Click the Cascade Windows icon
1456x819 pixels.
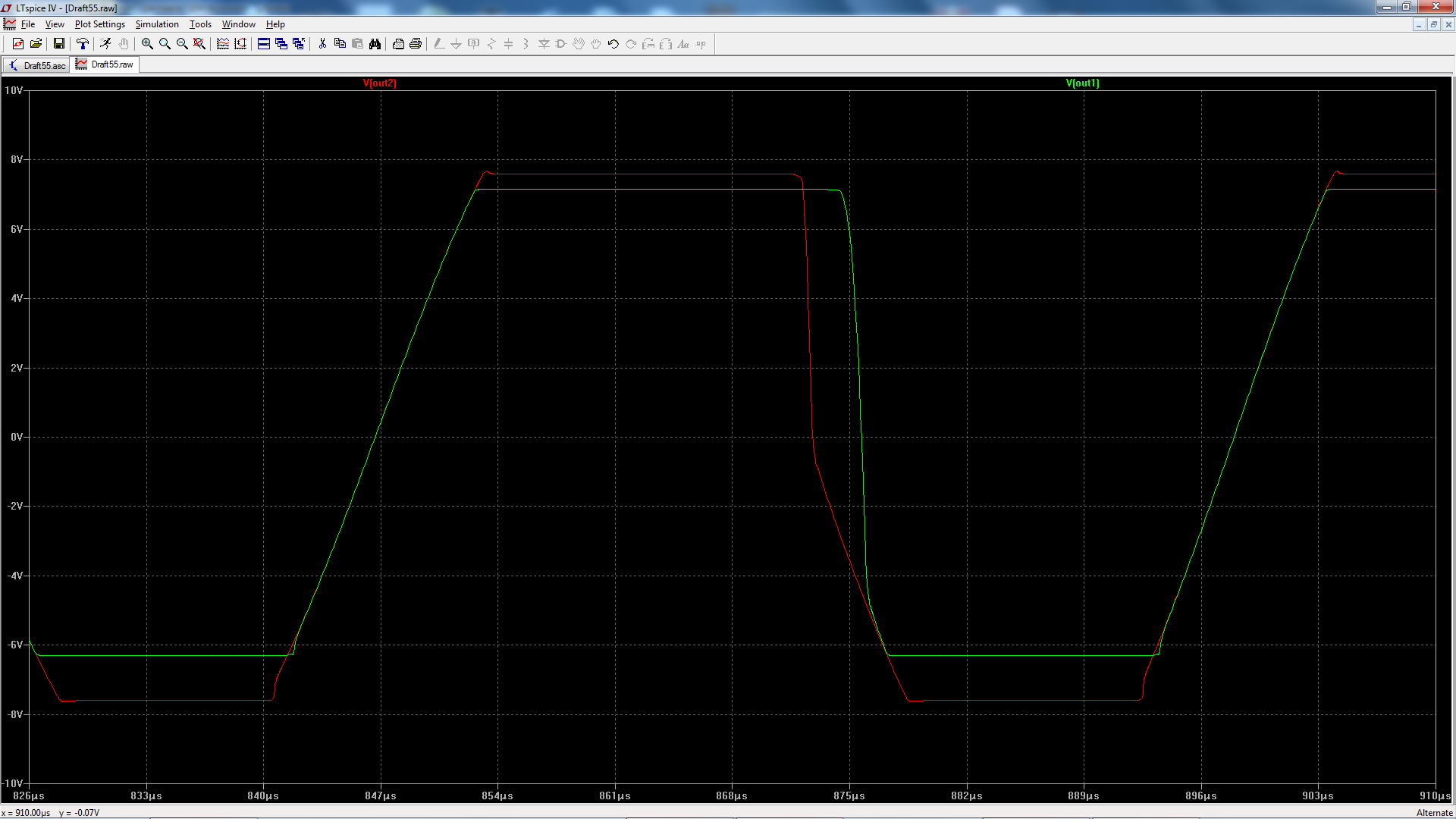coord(281,44)
